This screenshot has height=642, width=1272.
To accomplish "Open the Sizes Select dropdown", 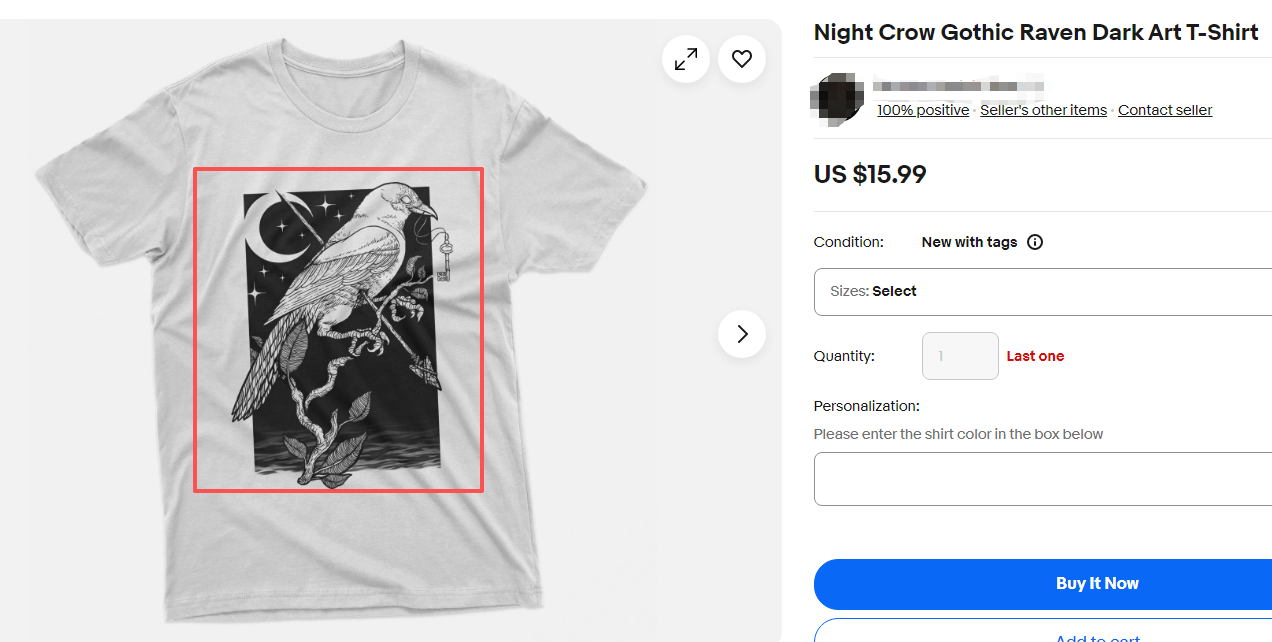I will (x=1042, y=292).
